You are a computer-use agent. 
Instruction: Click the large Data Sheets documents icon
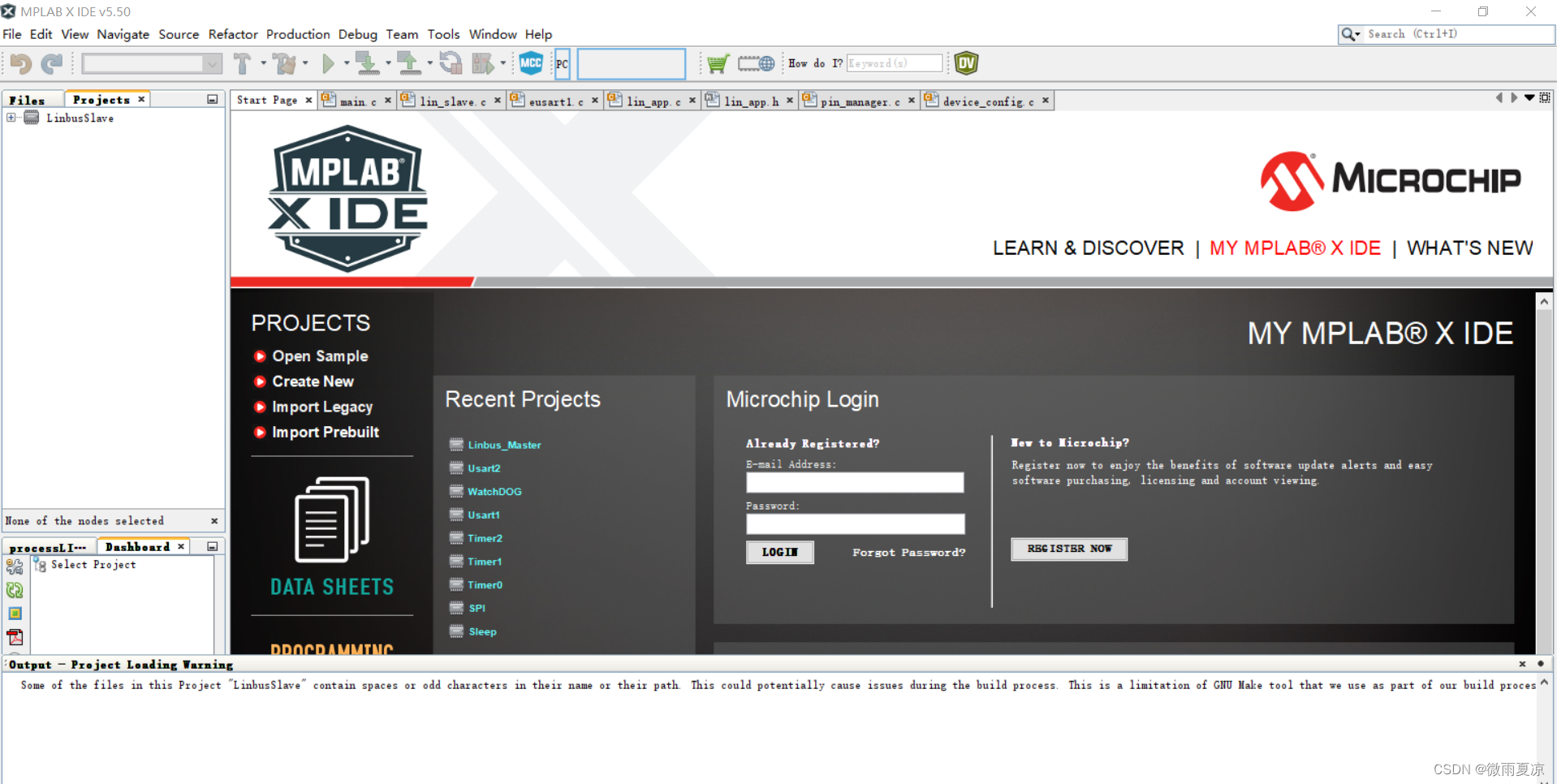tap(331, 519)
